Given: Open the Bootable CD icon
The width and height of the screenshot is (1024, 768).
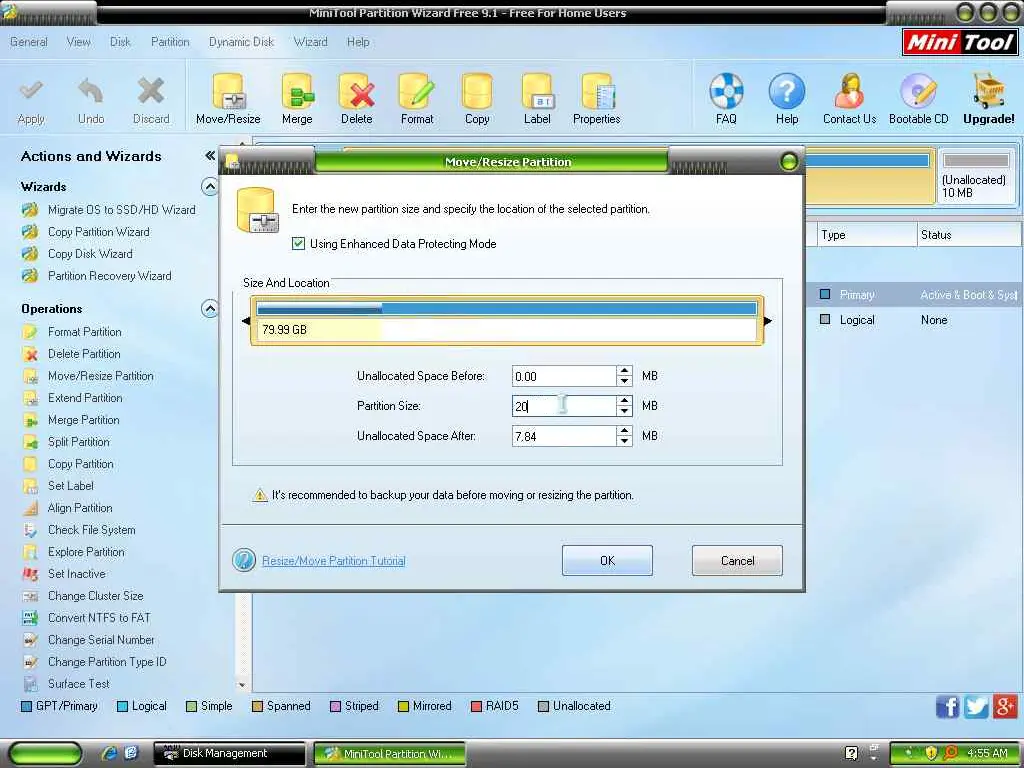Looking at the screenshot, I should (x=918, y=91).
